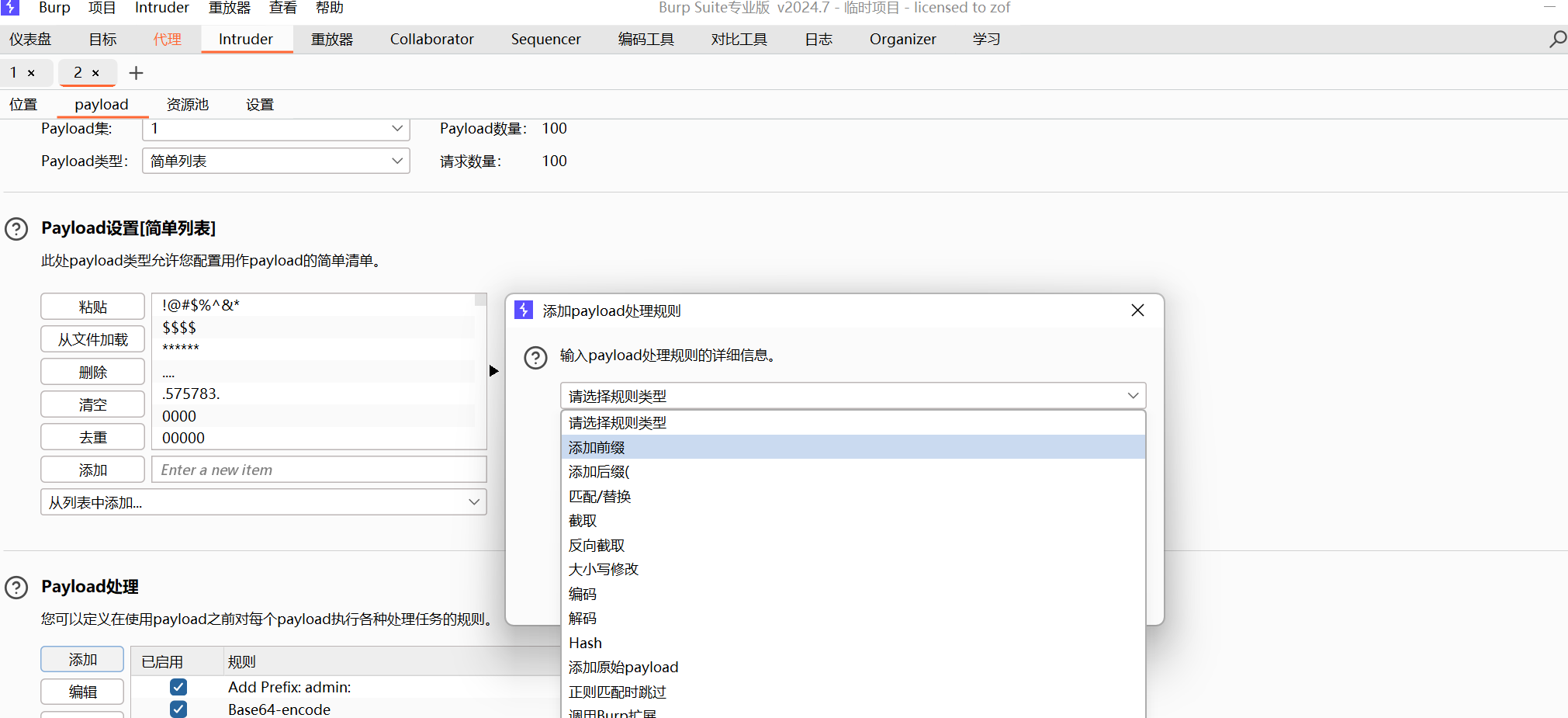Image resolution: width=1568 pixels, height=718 pixels.
Task: Switch to the 目标 tab
Action: (x=102, y=40)
